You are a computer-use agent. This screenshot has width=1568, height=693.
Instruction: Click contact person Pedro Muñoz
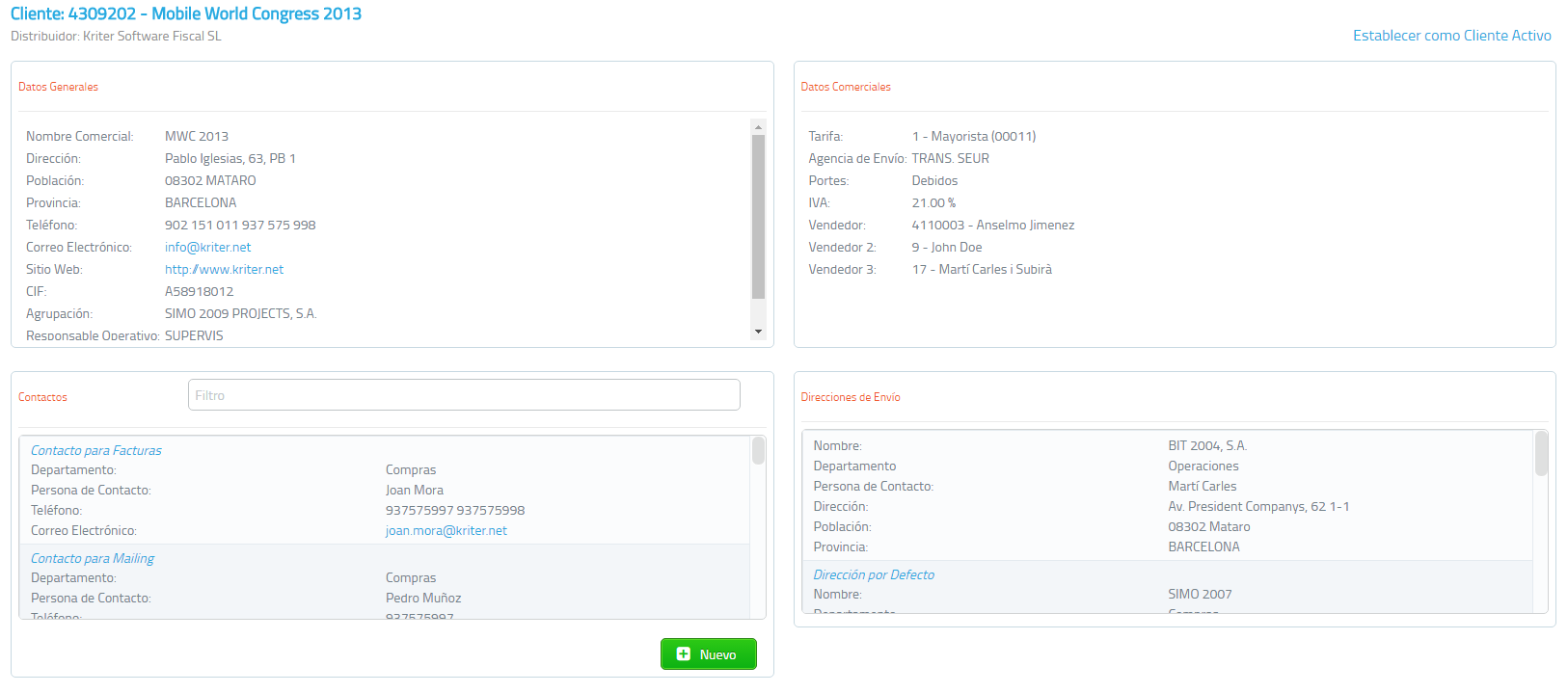pos(423,599)
